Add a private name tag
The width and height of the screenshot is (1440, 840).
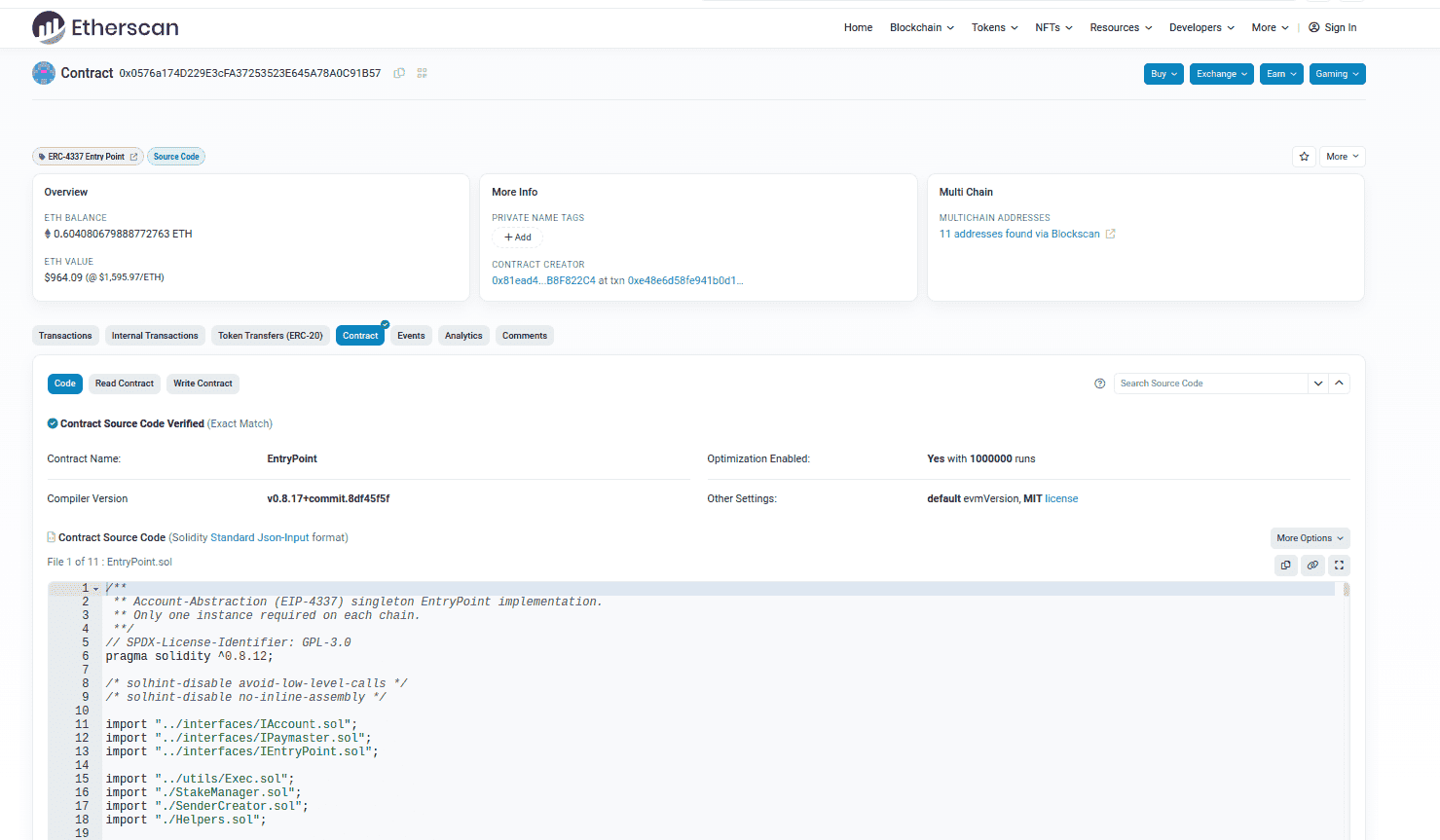518,237
